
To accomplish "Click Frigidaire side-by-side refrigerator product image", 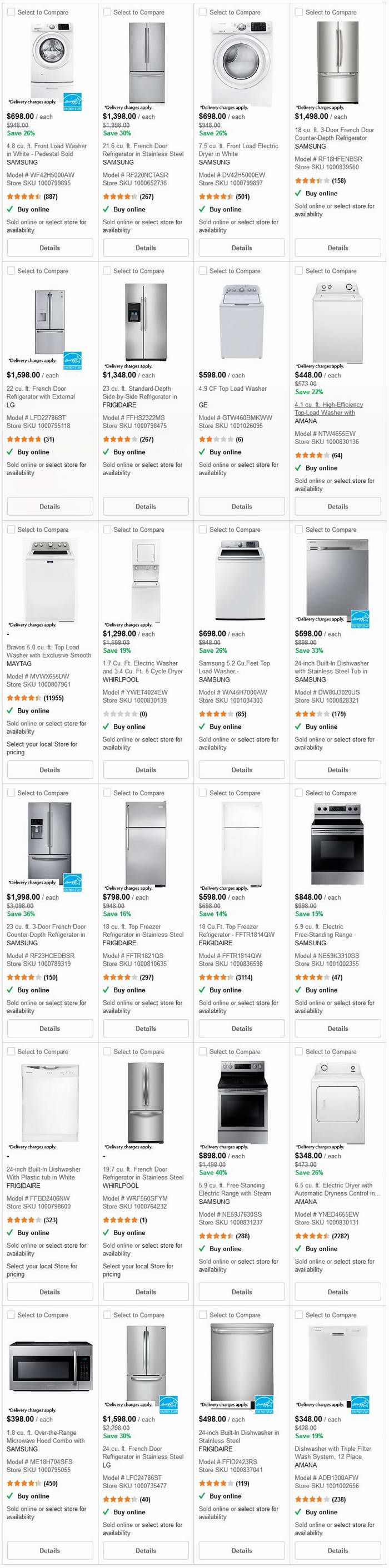I will tap(146, 321).
